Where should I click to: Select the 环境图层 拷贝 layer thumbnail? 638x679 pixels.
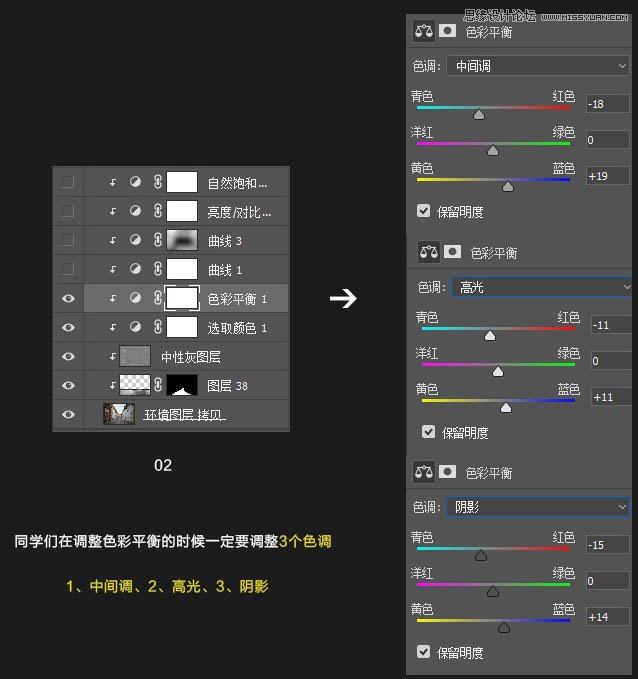tap(119, 414)
